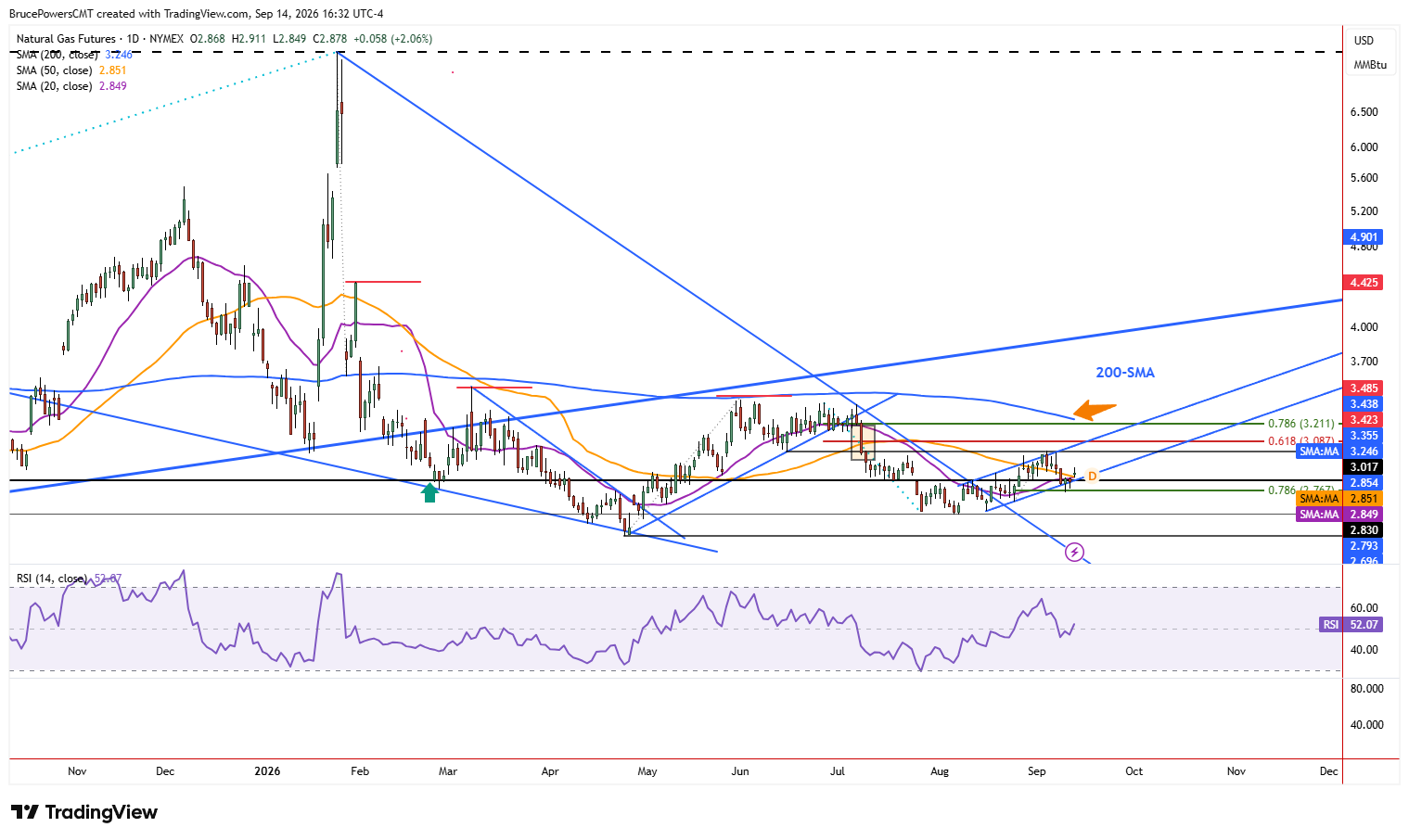Click the 3.485 red price label
Image resolution: width=1409 pixels, height=840 pixels.
click(x=1364, y=388)
